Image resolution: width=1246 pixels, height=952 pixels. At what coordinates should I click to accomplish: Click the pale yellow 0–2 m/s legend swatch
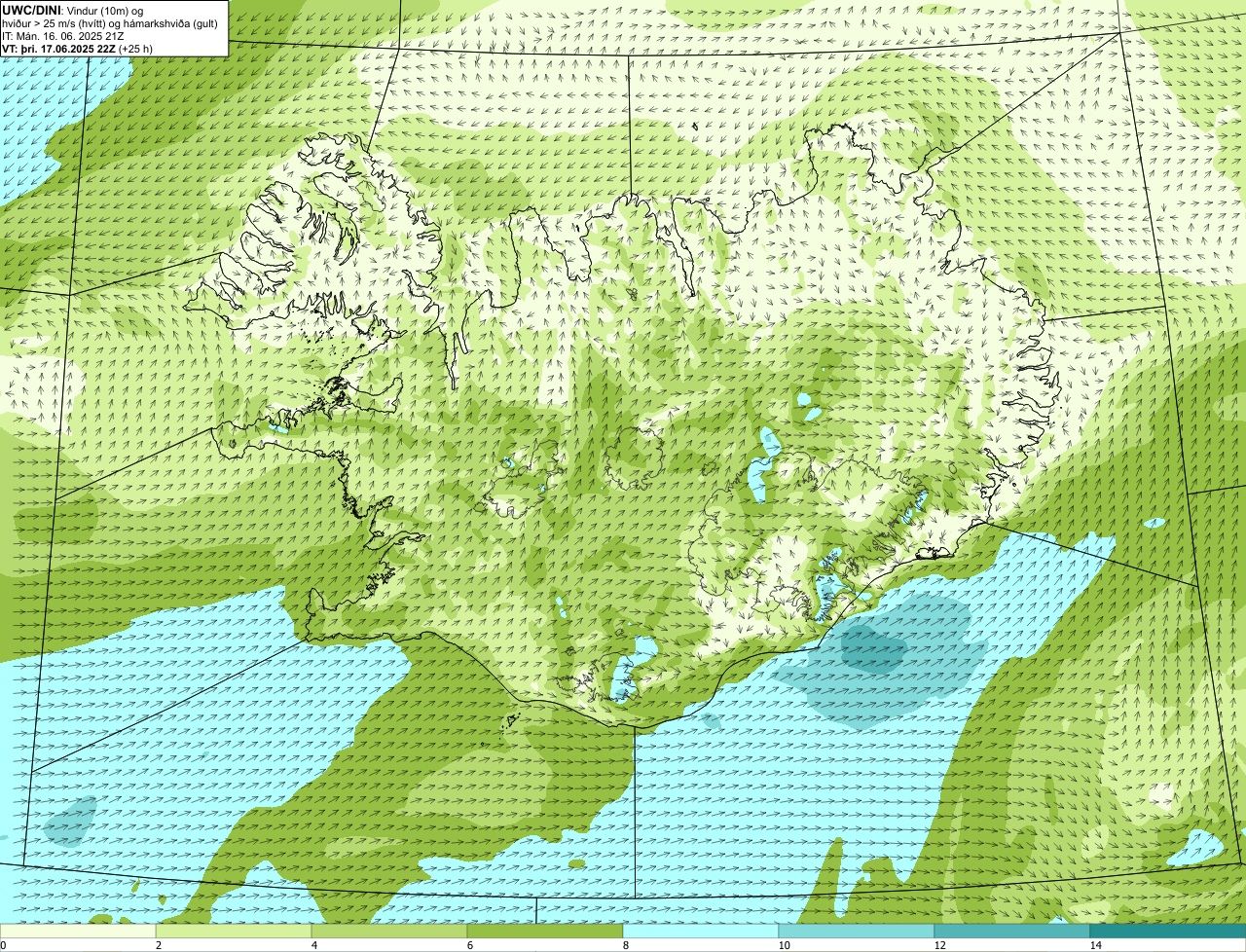point(78,932)
